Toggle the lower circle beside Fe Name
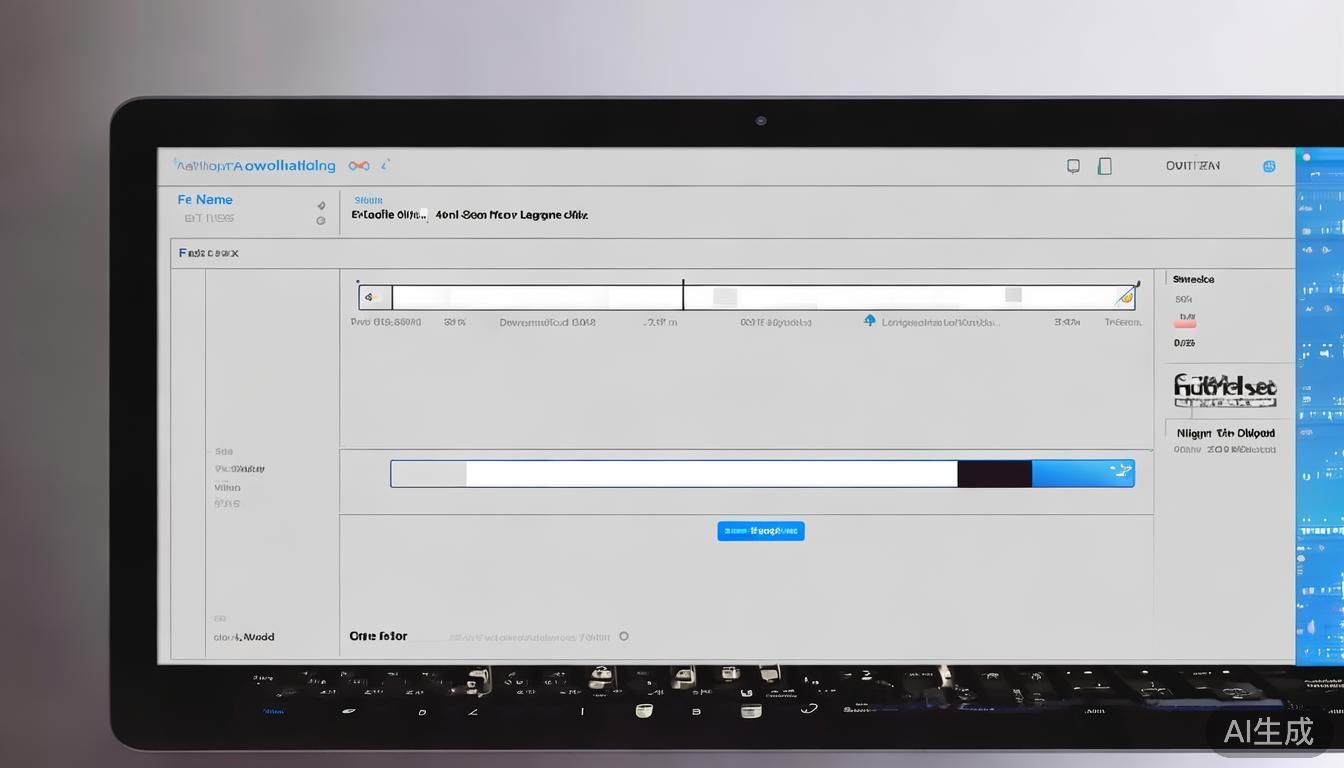This screenshot has height=768, width=1344. [x=321, y=220]
